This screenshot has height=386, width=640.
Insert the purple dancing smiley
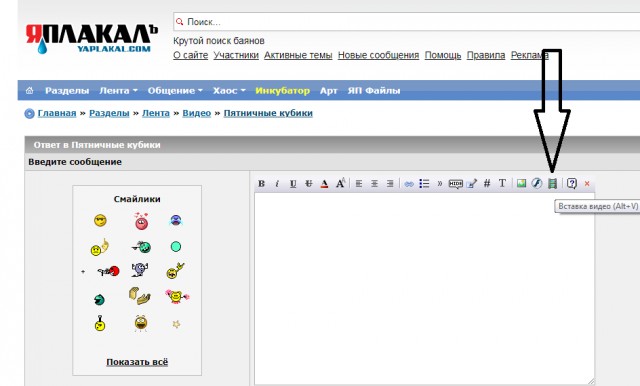point(140,269)
